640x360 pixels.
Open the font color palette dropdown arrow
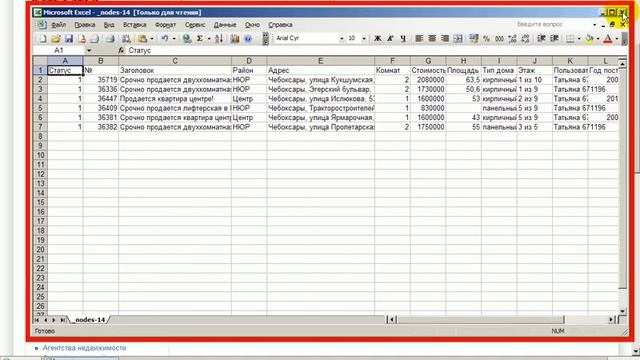(617, 39)
